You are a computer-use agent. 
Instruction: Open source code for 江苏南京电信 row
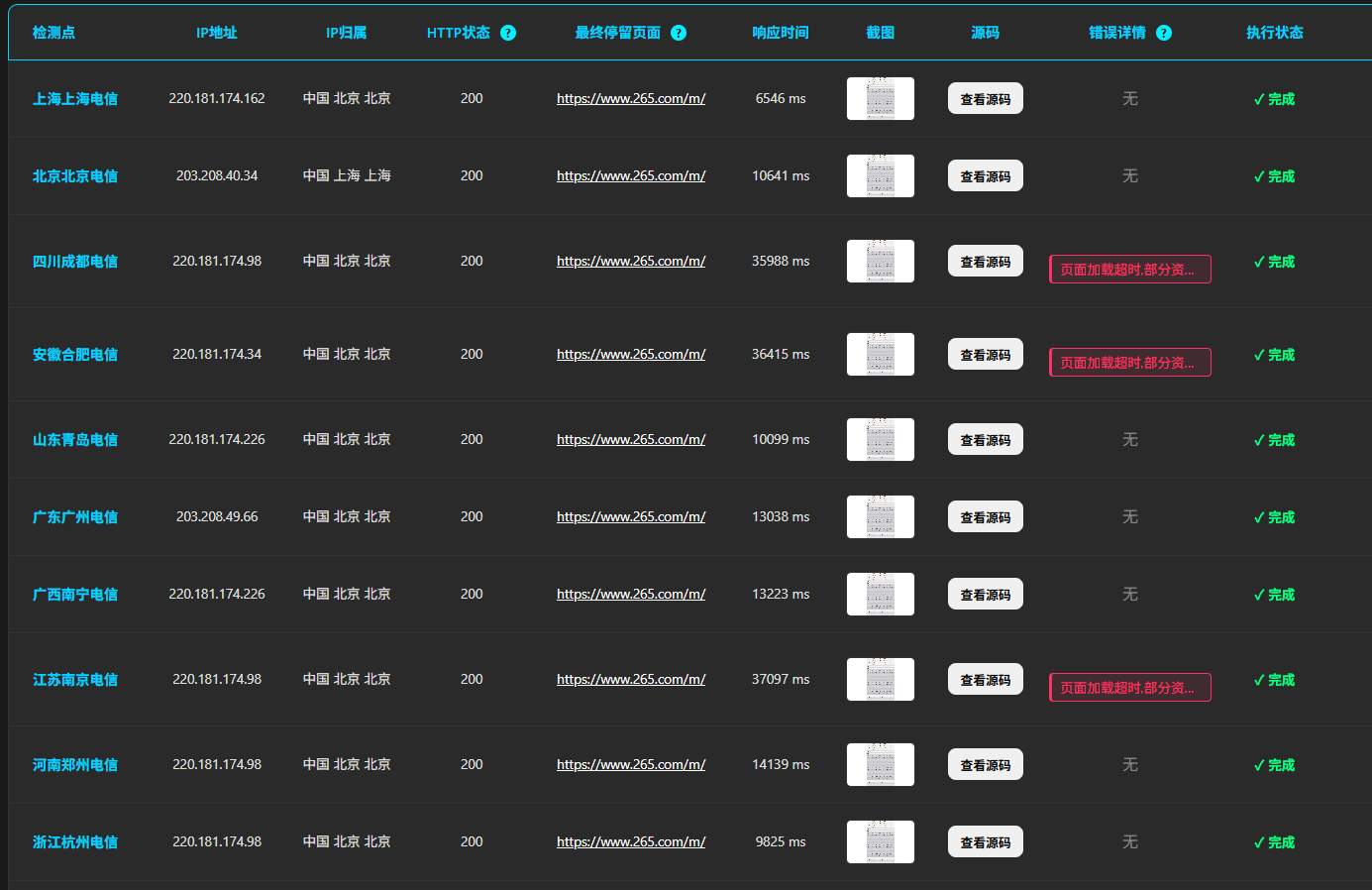point(985,680)
